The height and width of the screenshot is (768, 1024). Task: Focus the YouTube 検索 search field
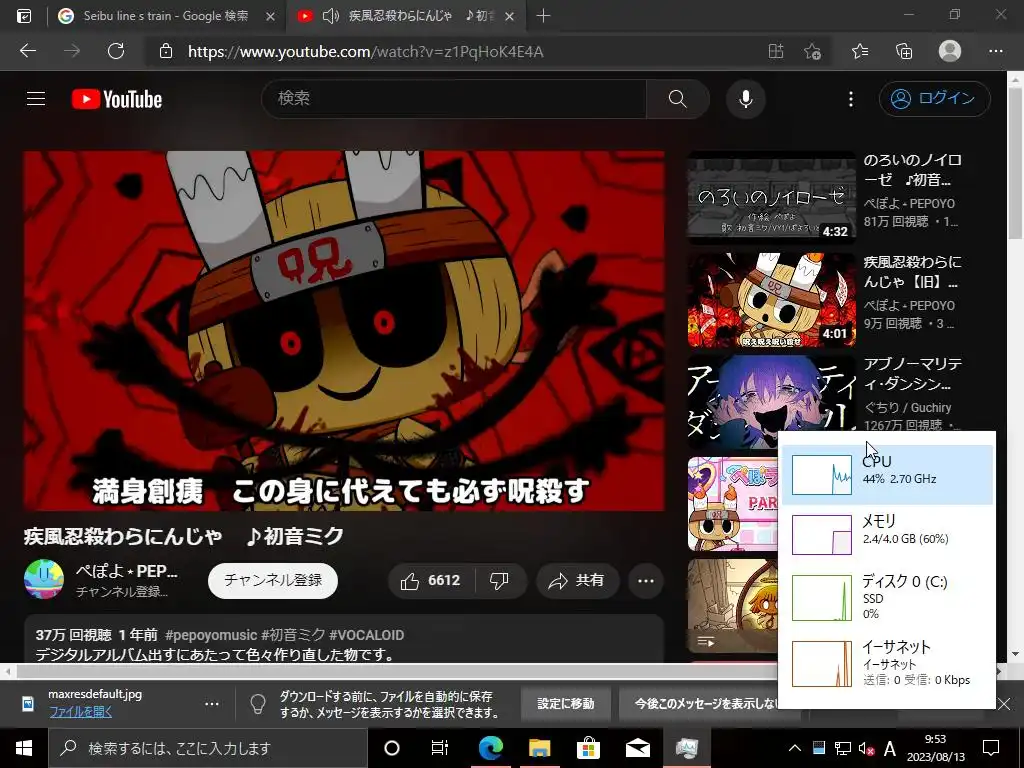point(455,99)
